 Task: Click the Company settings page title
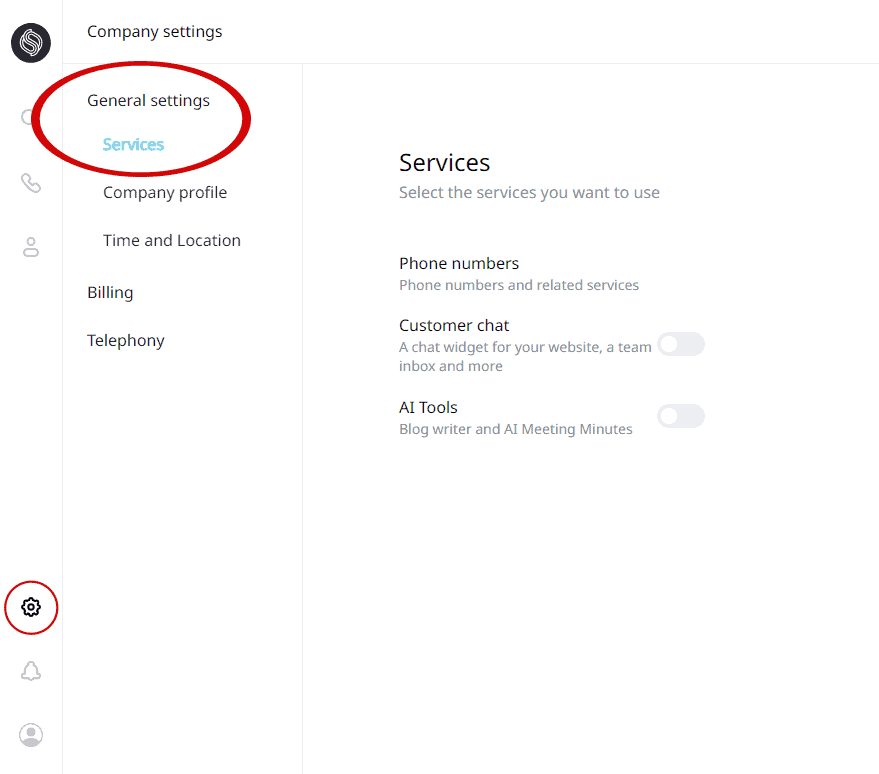coord(155,31)
